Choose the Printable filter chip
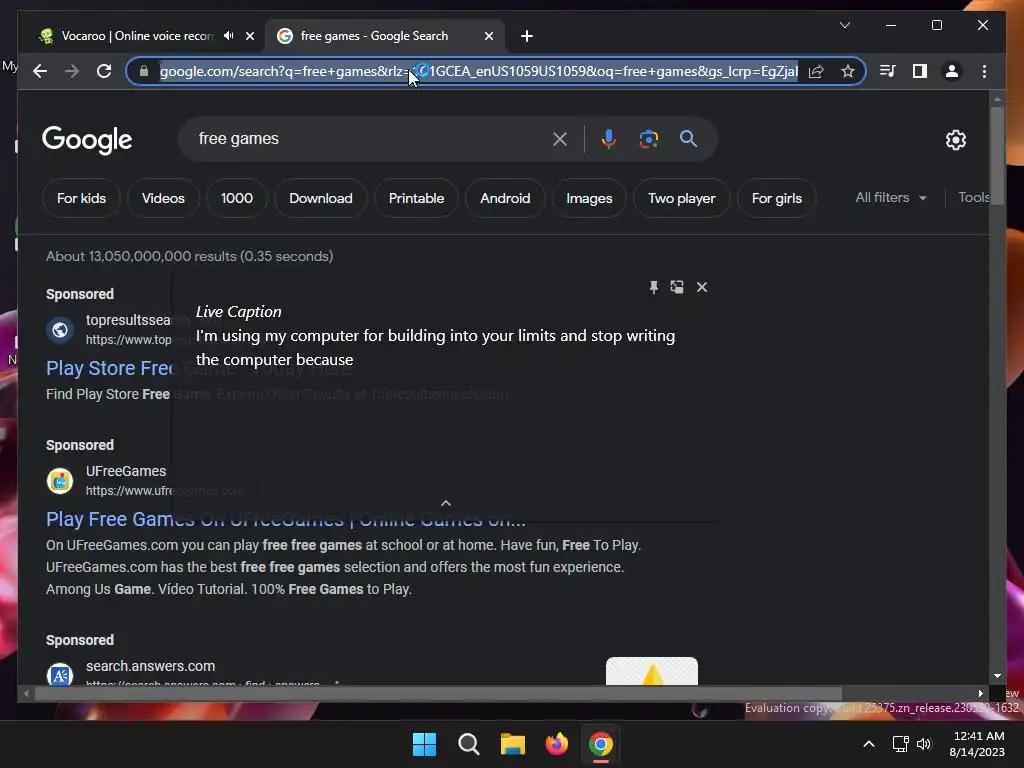1024x768 pixels. pos(416,198)
